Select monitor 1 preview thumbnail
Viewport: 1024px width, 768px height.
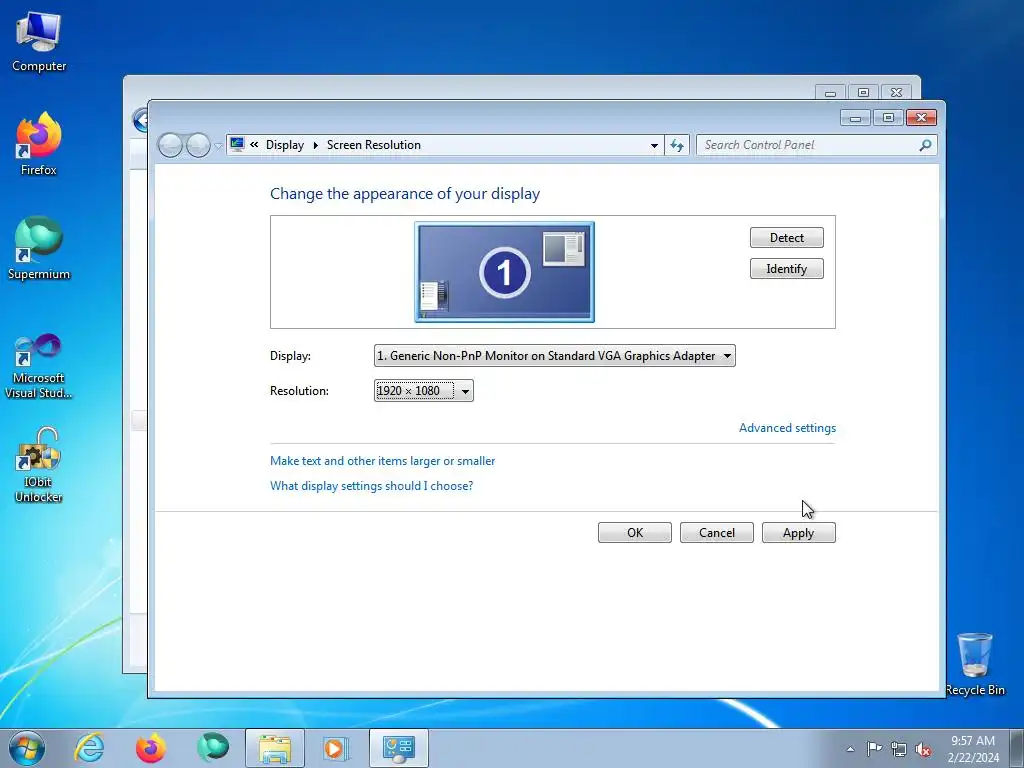504,272
